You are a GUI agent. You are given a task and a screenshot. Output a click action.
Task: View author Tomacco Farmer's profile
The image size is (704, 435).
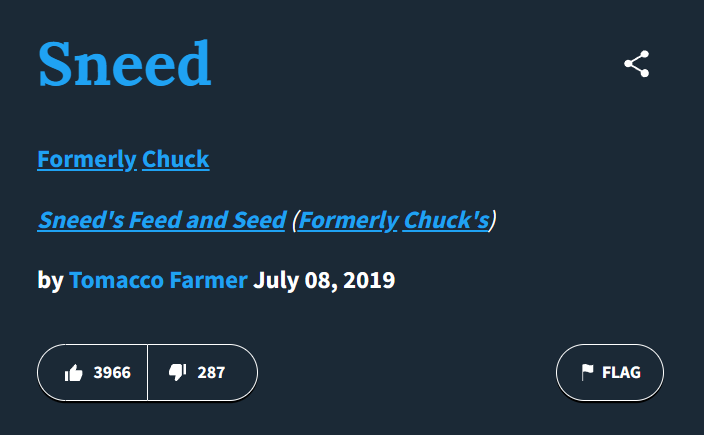click(158, 280)
